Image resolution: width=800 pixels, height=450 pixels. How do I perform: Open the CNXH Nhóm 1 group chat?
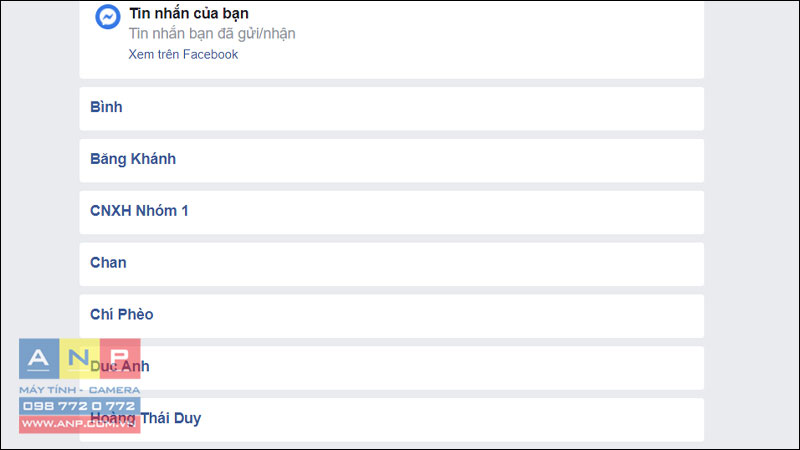[391, 212]
